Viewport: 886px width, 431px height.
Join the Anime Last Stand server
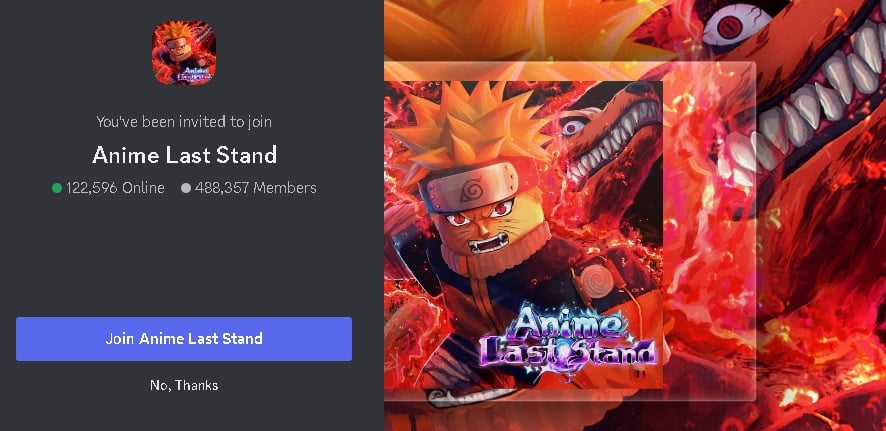pyautogui.click(x=184, y=338)
